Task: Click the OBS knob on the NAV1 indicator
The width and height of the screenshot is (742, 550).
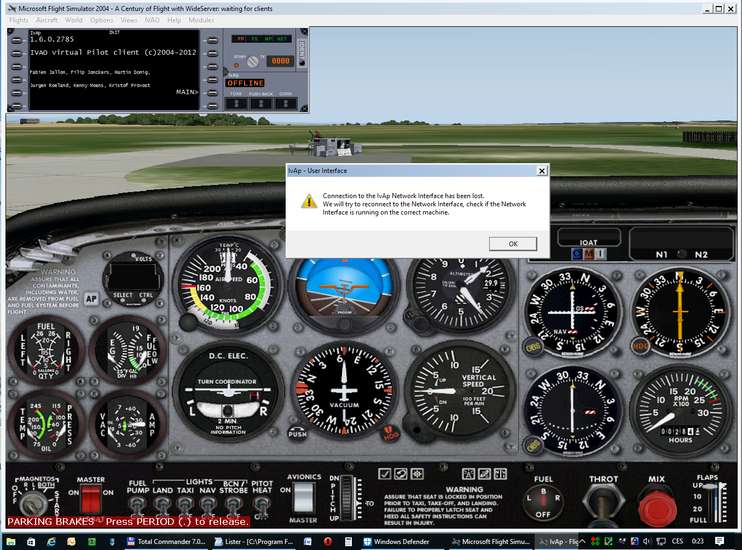Action: pos(532,348)
